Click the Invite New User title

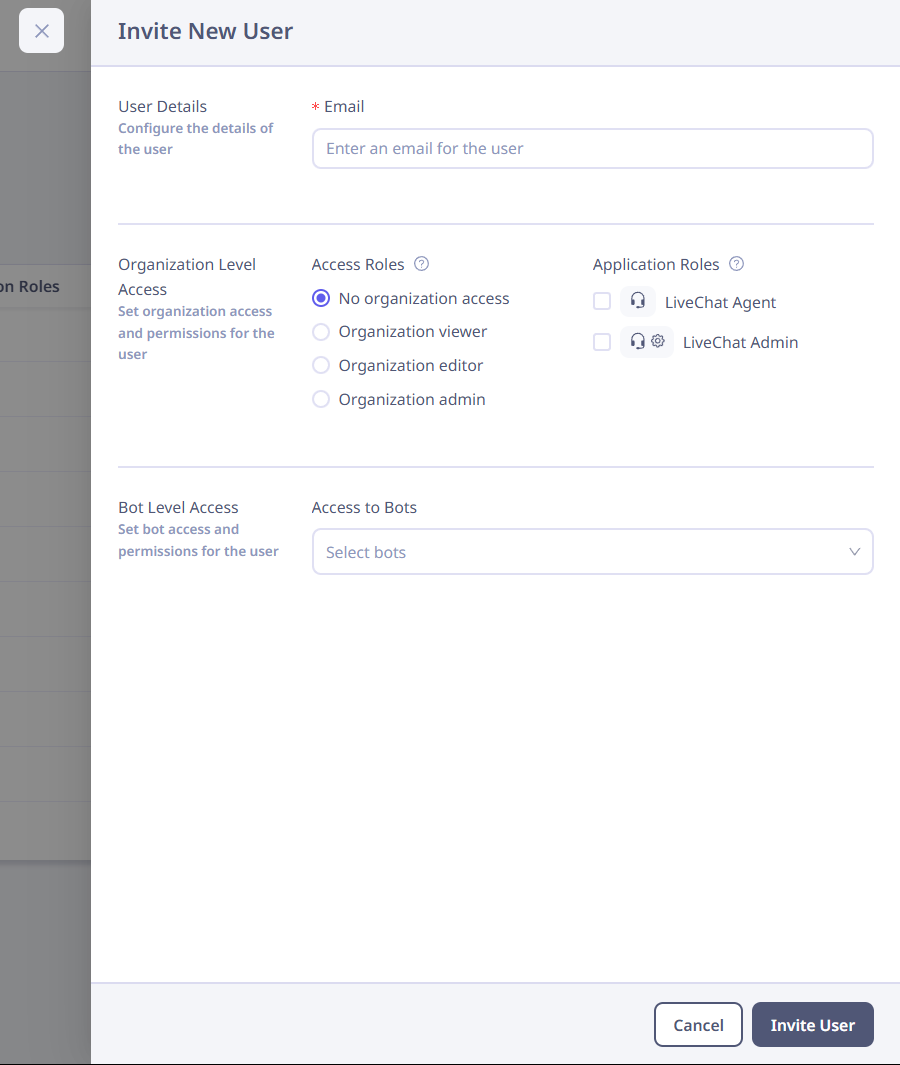pyautogui.click(x=205, y=31)
